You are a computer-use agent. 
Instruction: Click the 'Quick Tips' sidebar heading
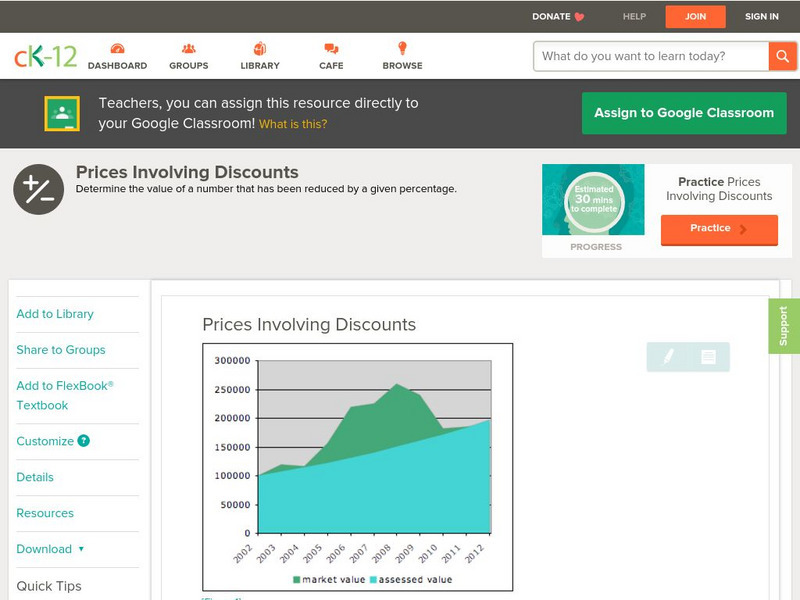tap(49, 586)
